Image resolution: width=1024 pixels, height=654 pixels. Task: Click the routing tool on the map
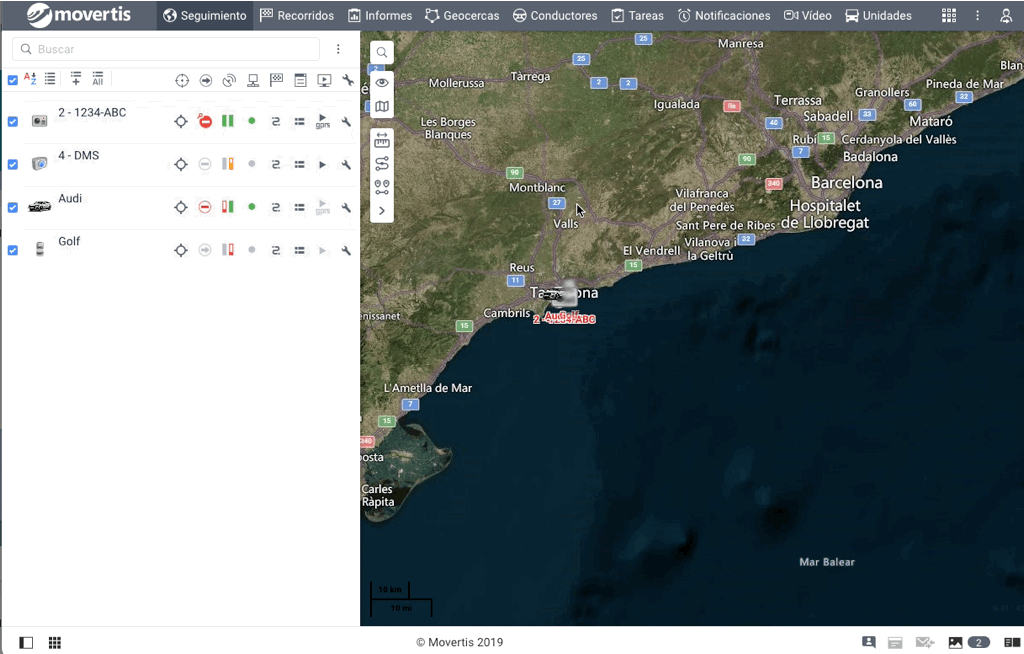pos(382,164)
